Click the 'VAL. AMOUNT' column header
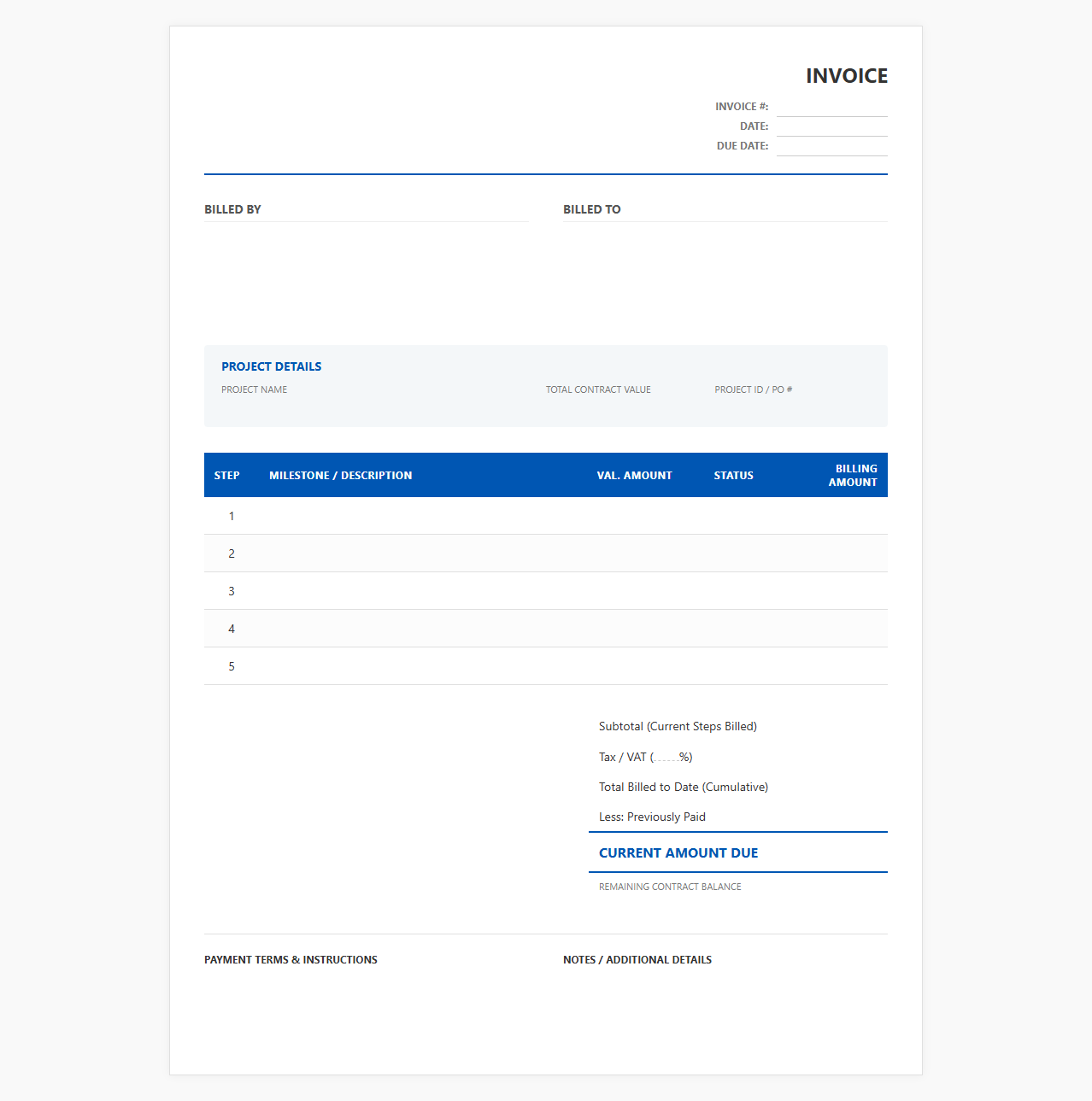Image resolution: width=1092 pixels, height=1101 pixels. point(634,476)
